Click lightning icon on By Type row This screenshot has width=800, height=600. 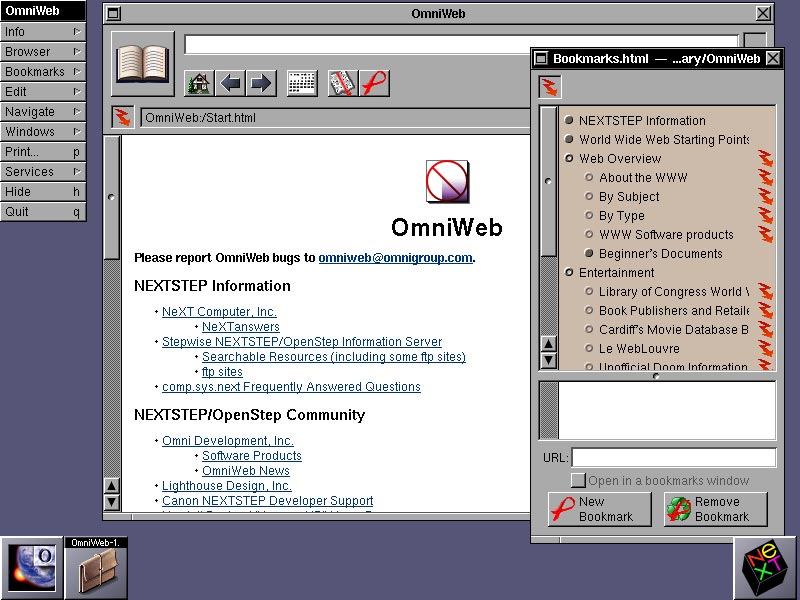click(x=765, y=215)
